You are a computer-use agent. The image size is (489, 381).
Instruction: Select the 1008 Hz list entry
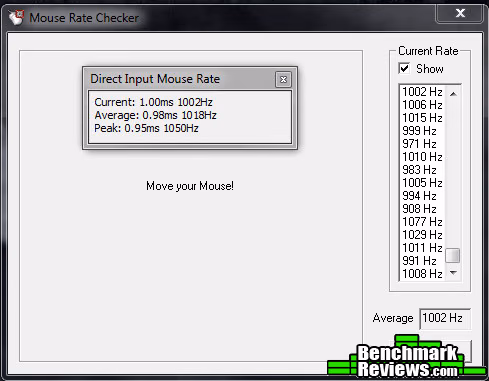pos(422,274)
